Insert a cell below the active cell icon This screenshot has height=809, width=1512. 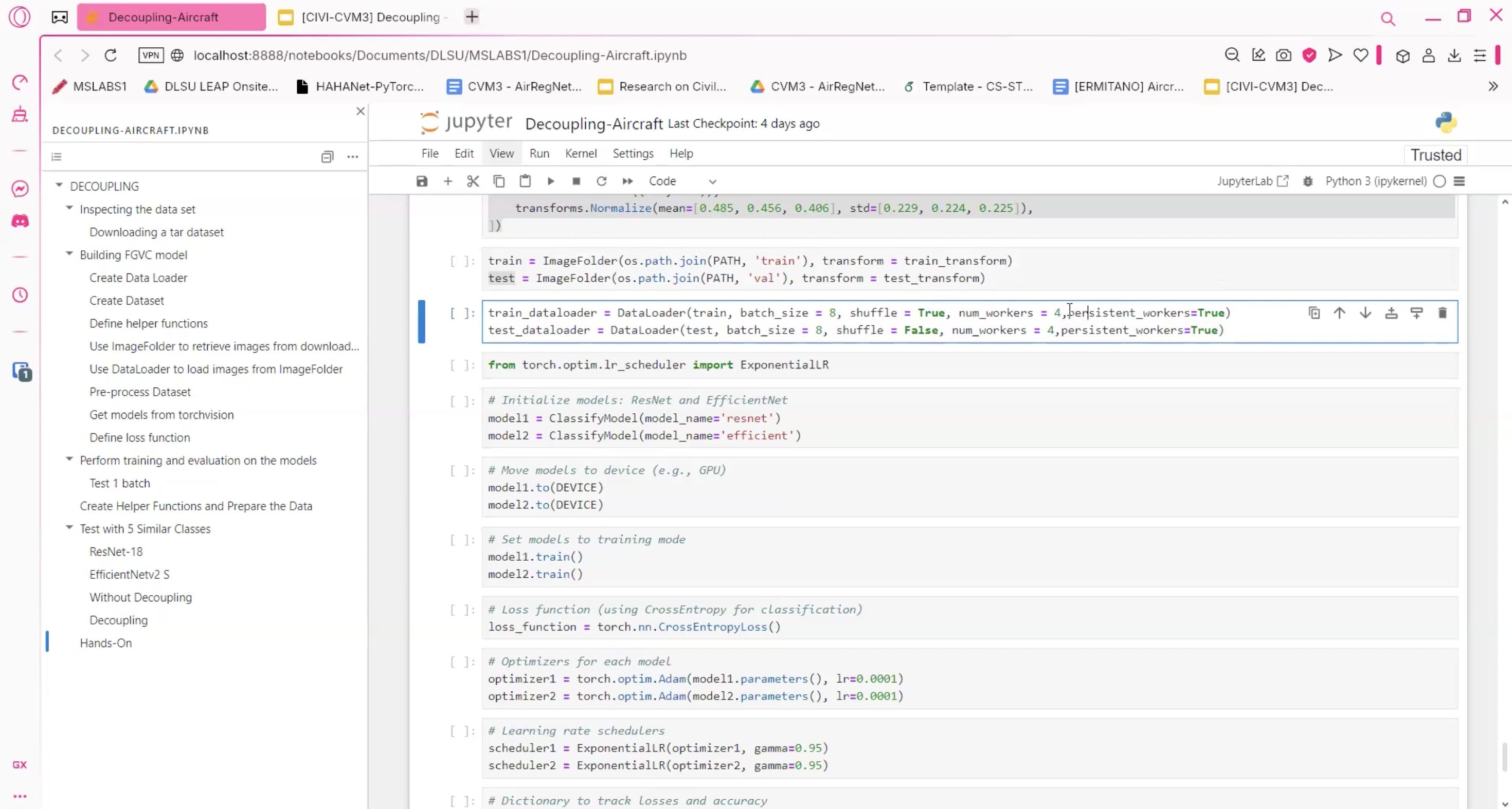(1417, 312)
